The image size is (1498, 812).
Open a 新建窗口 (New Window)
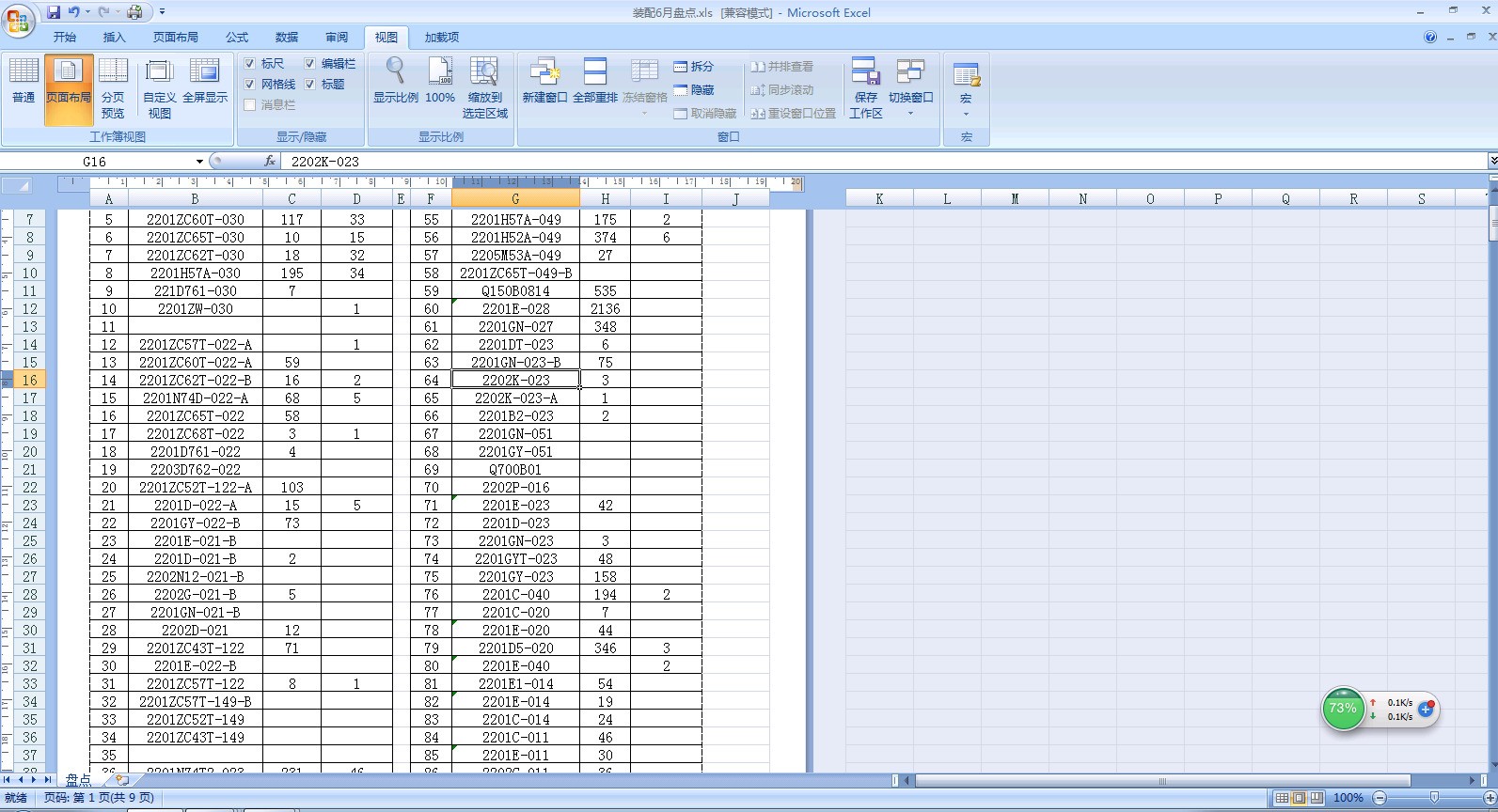pyautogui.click(x=544, y=81)
